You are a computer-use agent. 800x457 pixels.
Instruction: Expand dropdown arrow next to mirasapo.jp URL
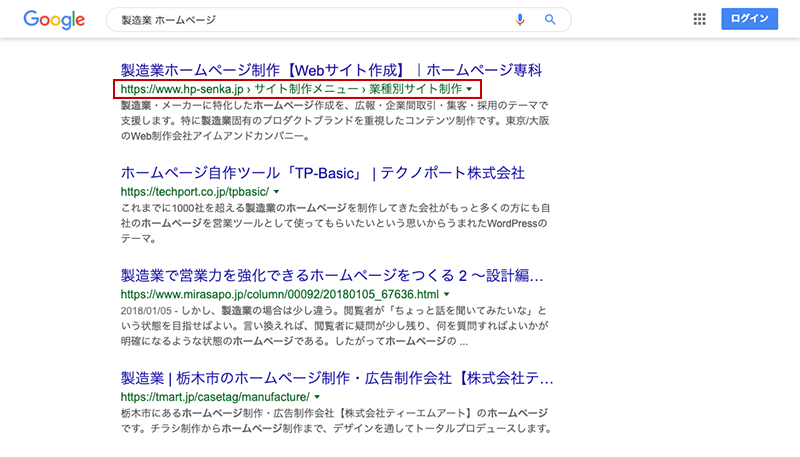coord(446,295)
